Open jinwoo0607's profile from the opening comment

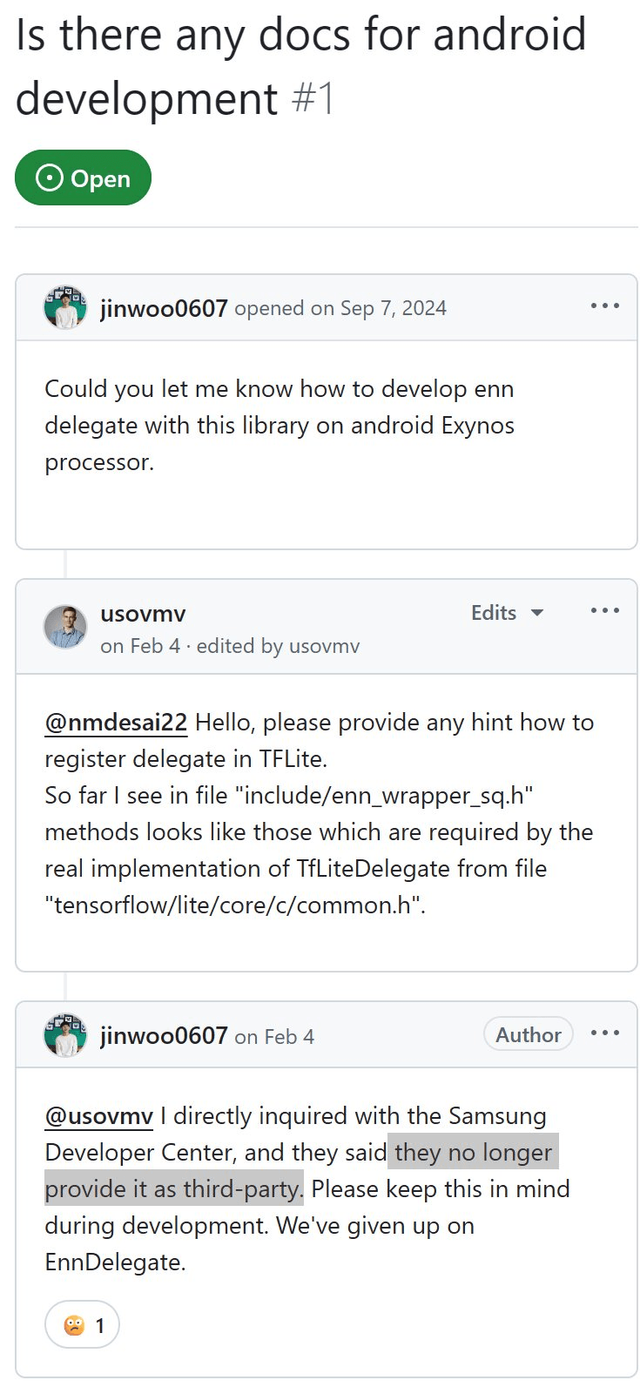pyautogui.click(x=164, y=308)
